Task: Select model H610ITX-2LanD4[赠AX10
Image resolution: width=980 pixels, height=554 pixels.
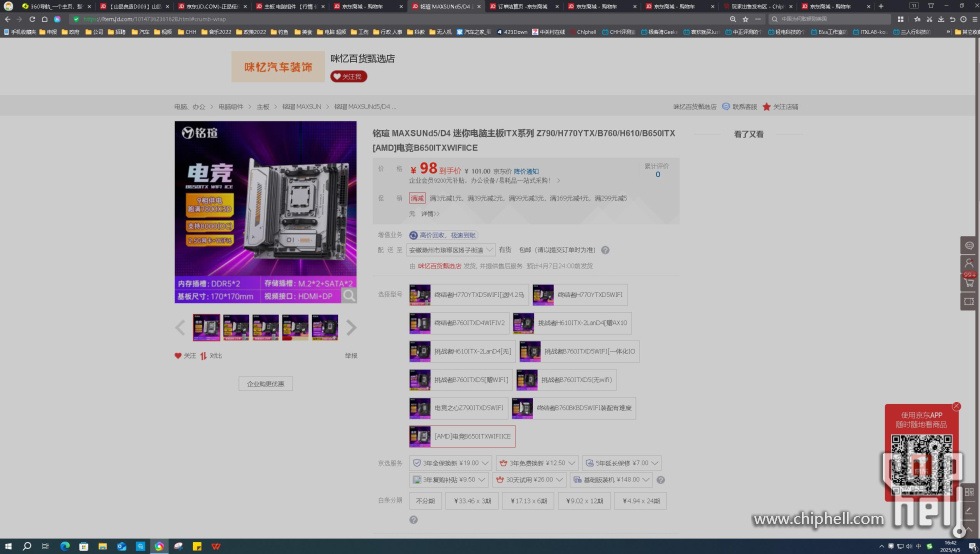Action: (x=572, y=323)
